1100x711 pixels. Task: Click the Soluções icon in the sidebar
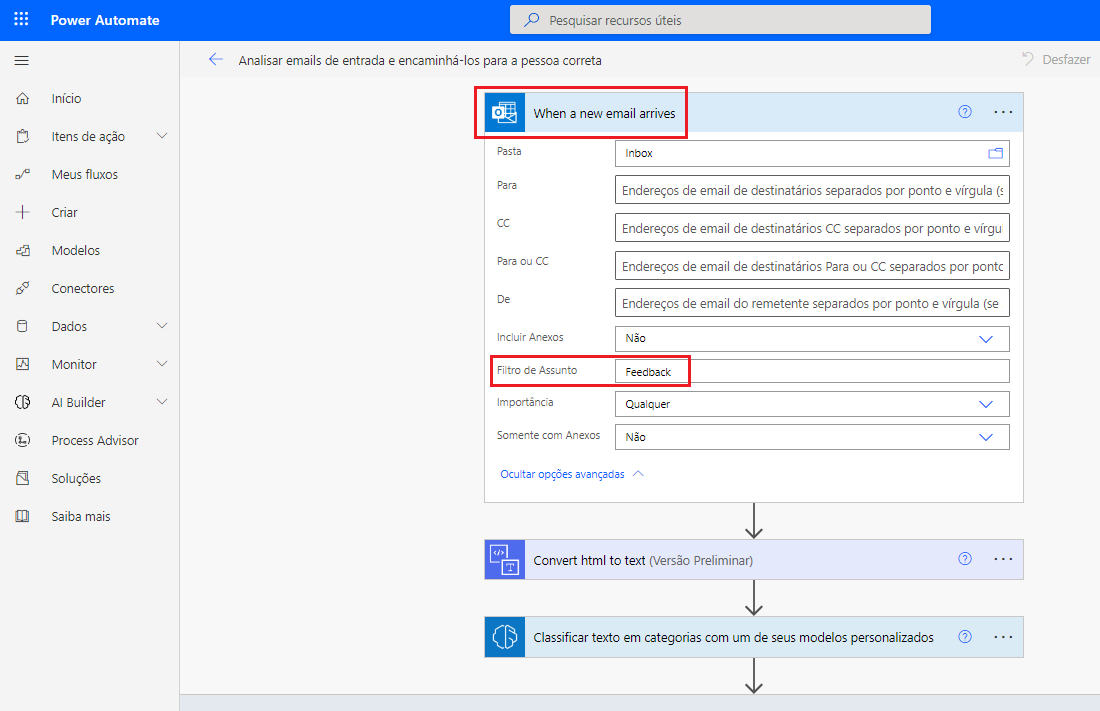(22, 478)
